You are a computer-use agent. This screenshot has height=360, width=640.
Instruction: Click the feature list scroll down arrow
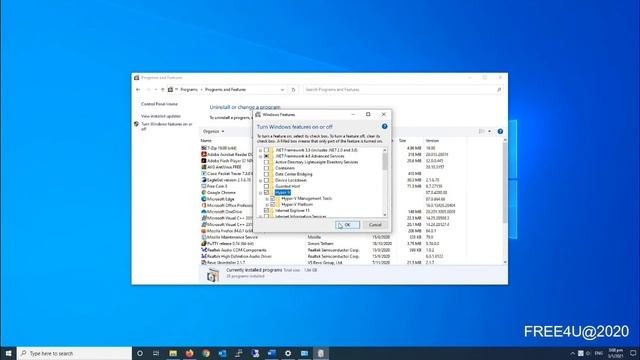(x=384, y=215)
